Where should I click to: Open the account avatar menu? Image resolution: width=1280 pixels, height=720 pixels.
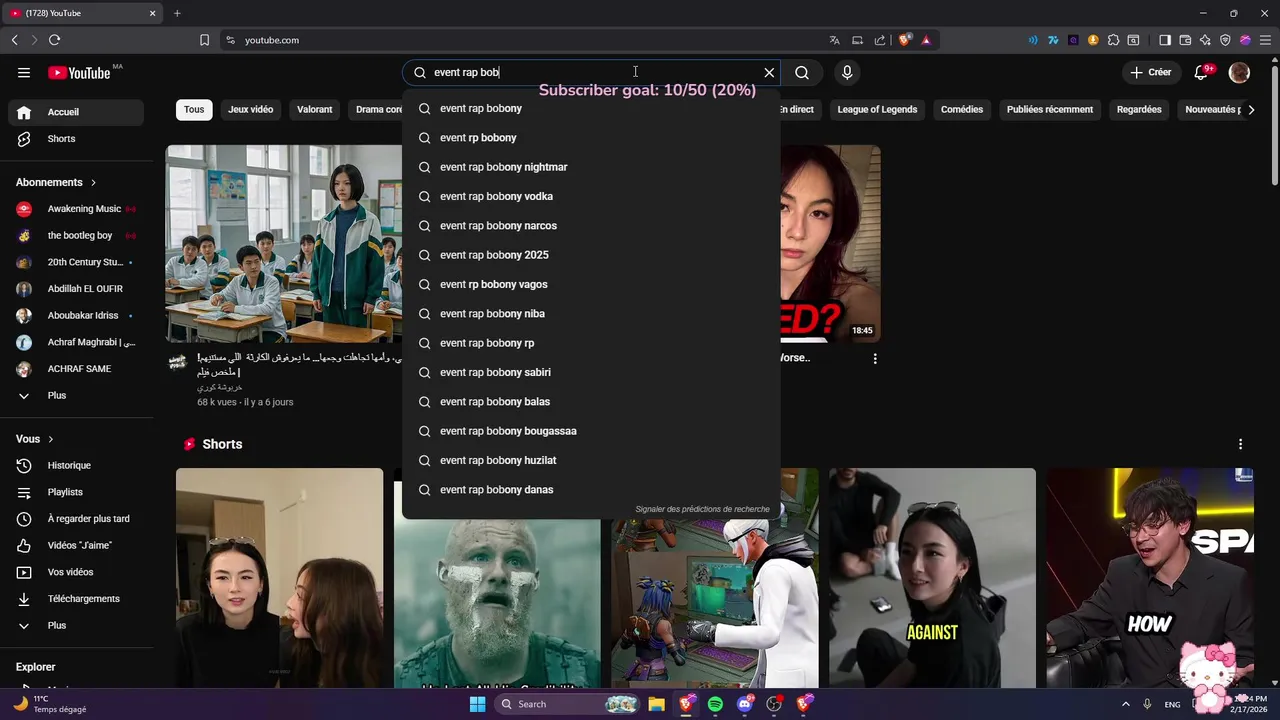tap(1239, 72)
